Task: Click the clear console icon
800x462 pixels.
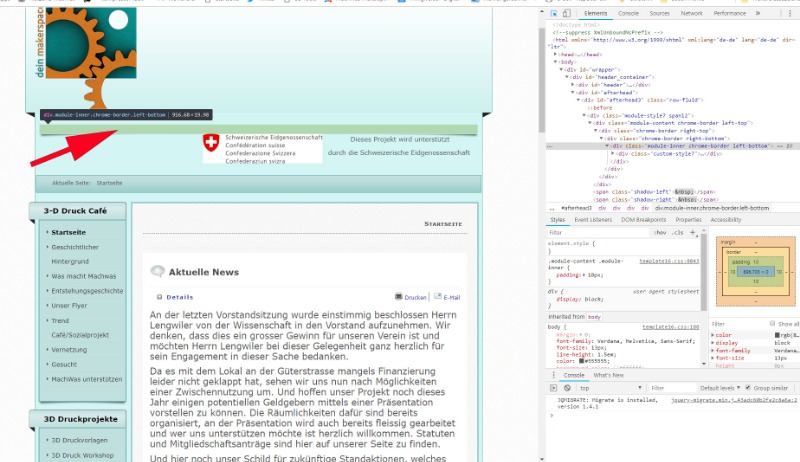Action: click(567, 388)
